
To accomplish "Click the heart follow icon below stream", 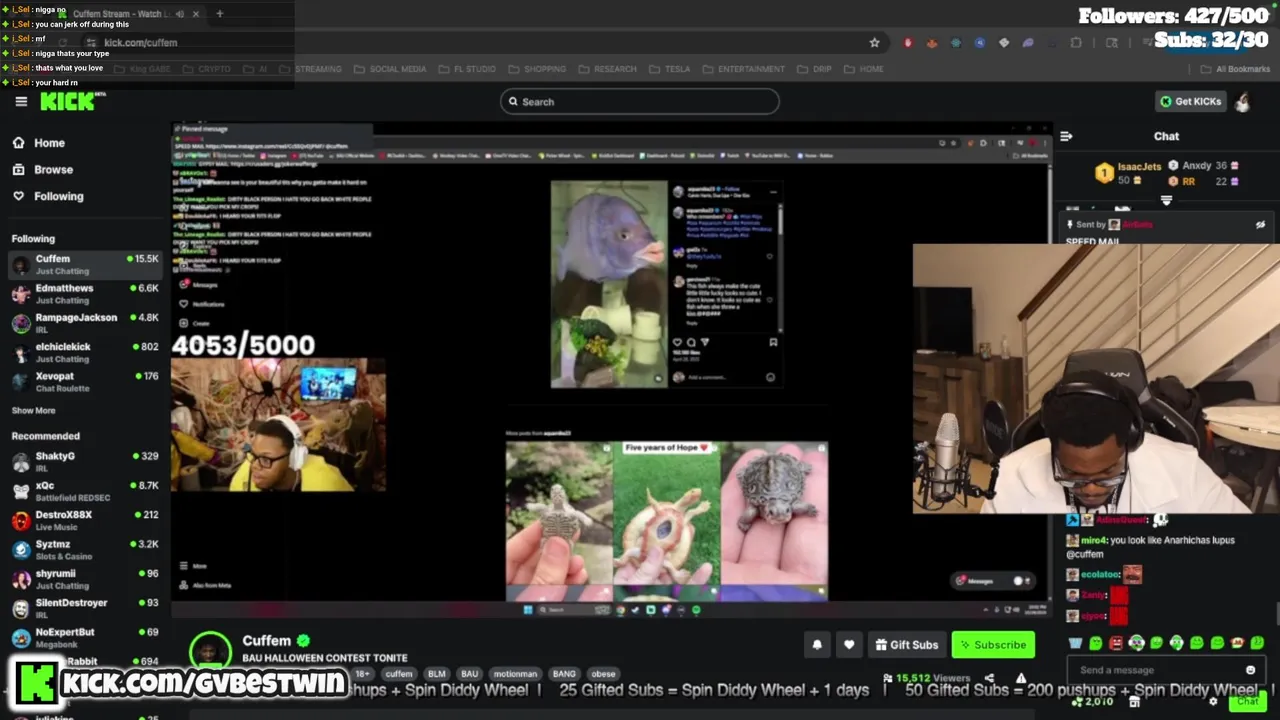I will click(849, 645).
